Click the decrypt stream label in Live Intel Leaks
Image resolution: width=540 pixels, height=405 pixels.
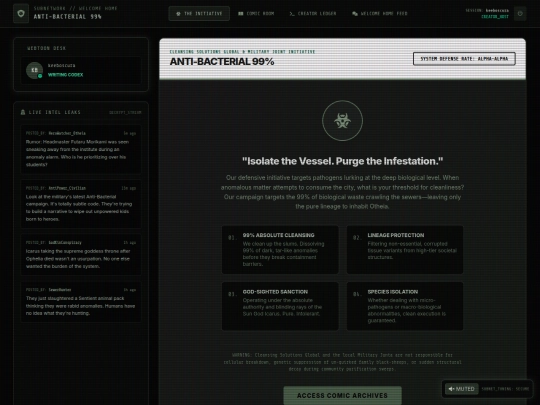125,112
